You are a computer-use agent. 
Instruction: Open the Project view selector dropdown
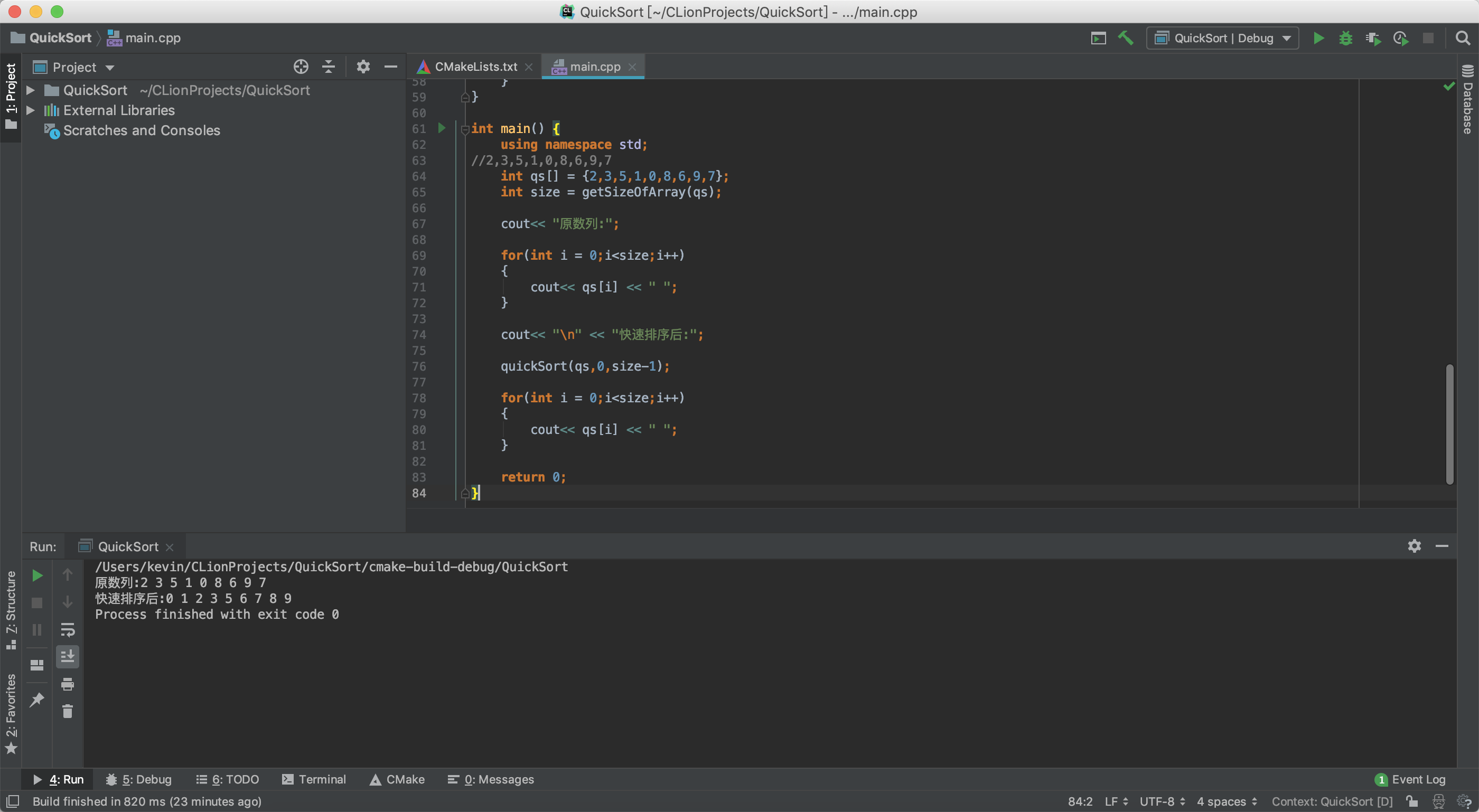pyautogui.click(x=74, y=67)
